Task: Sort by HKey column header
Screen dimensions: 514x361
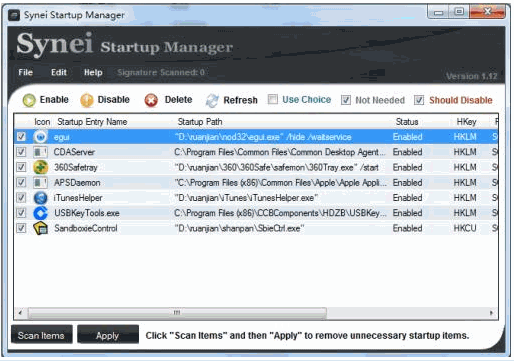Action: coord(466,122)
